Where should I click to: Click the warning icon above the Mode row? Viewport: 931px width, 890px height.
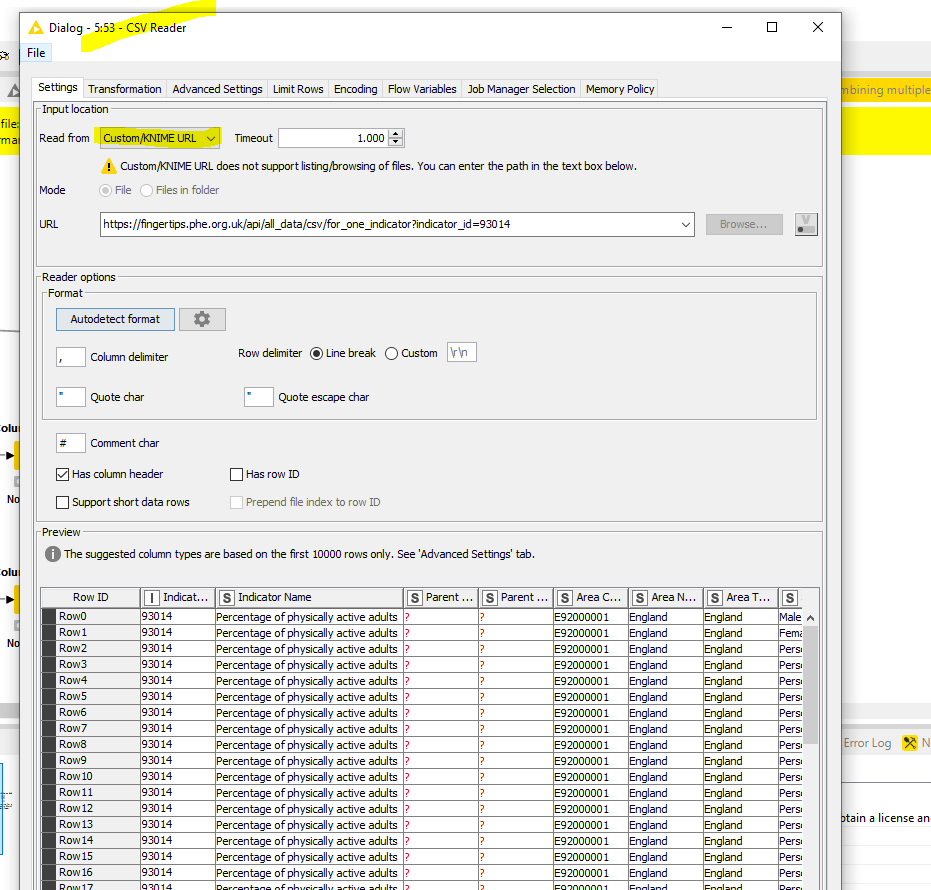click(108, 166)
